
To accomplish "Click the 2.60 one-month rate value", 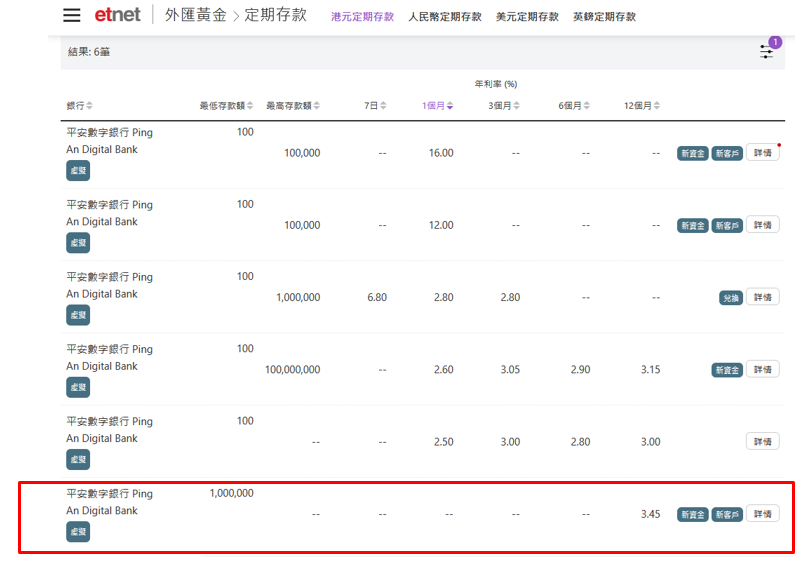I will pyautogui.click(x=444, y=370).
